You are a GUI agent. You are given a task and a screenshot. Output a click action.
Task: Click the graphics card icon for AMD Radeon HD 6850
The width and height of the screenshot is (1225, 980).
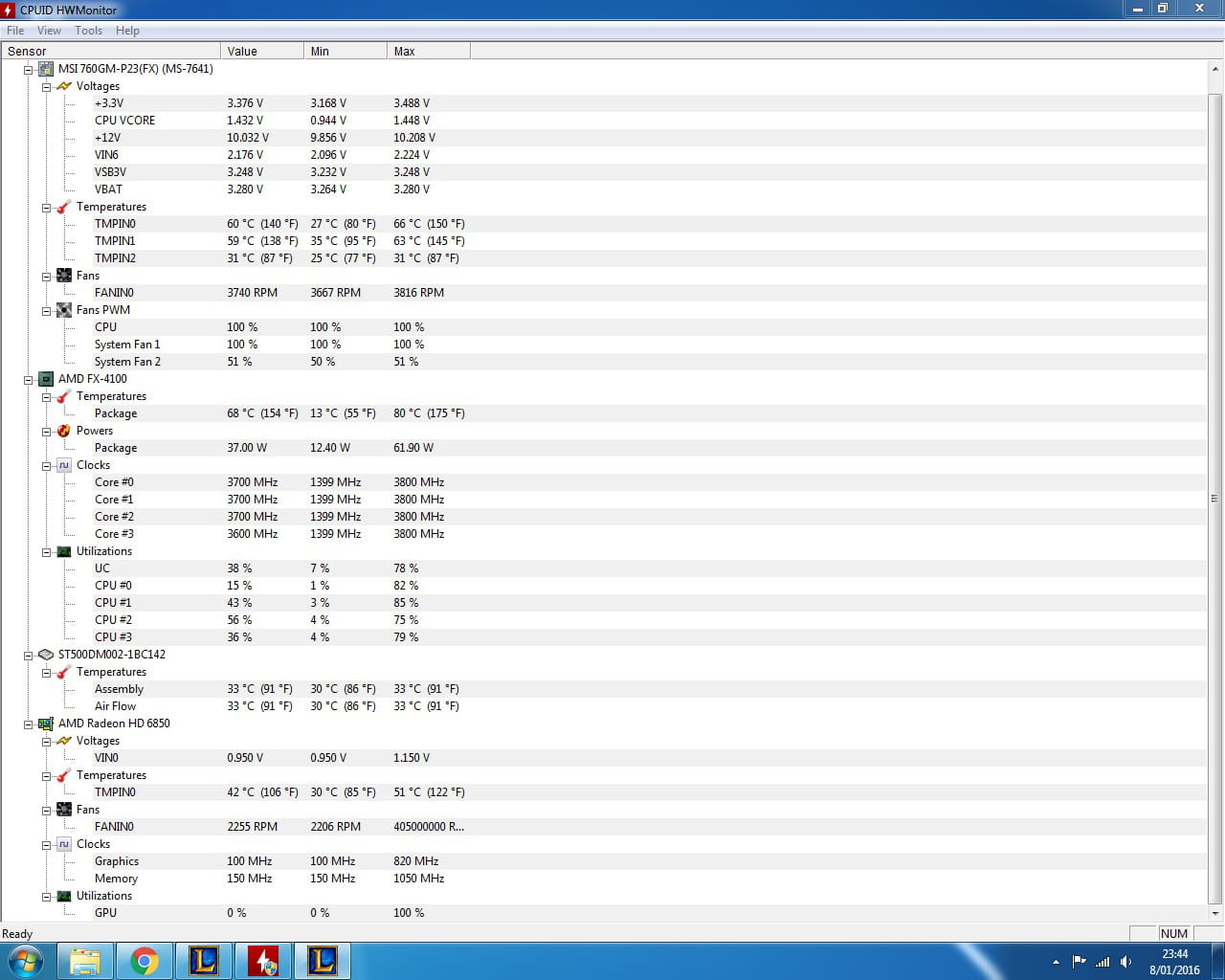(45, 724)
